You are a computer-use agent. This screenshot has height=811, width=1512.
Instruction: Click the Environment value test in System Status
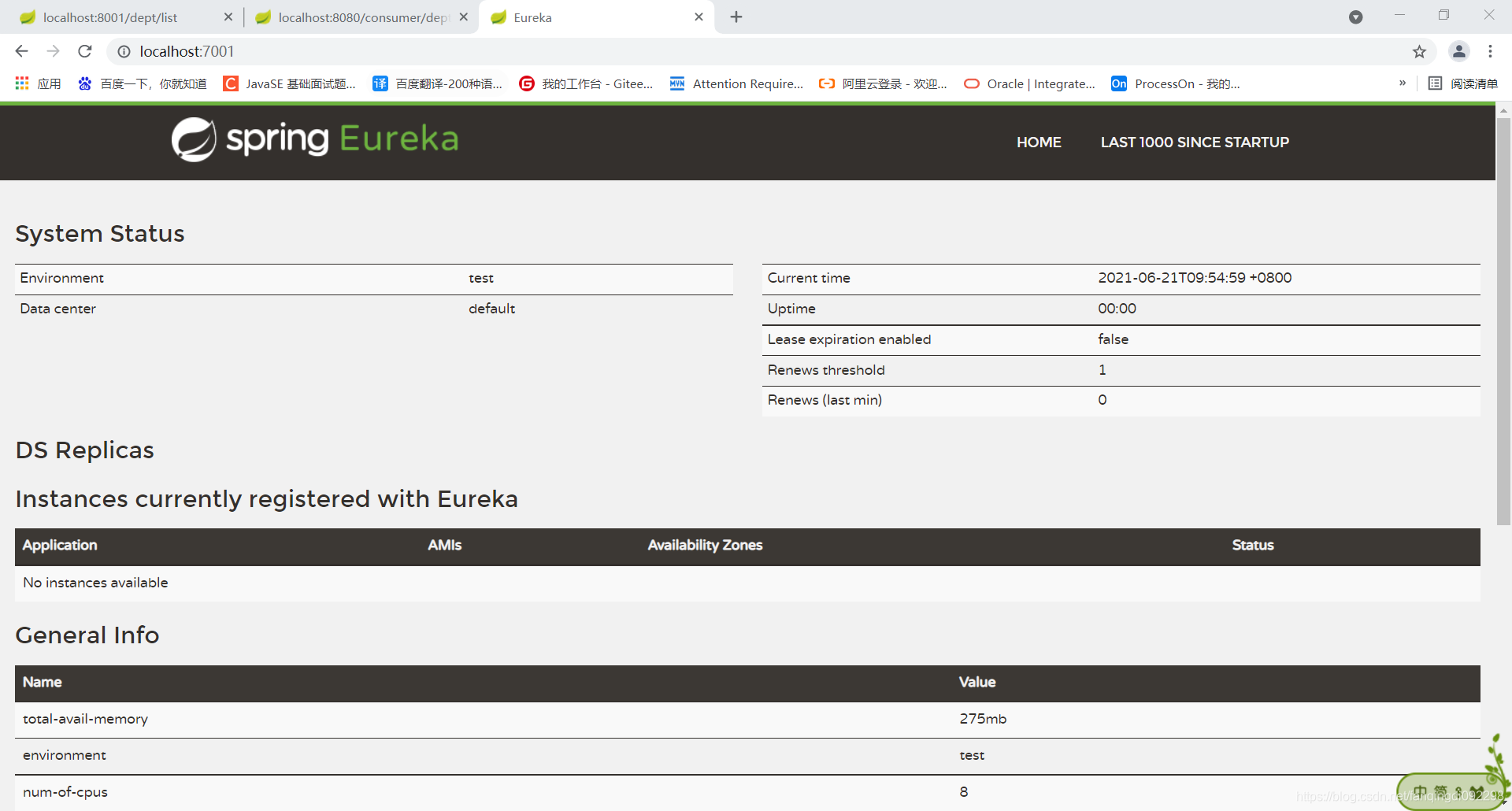click(481, 278)
